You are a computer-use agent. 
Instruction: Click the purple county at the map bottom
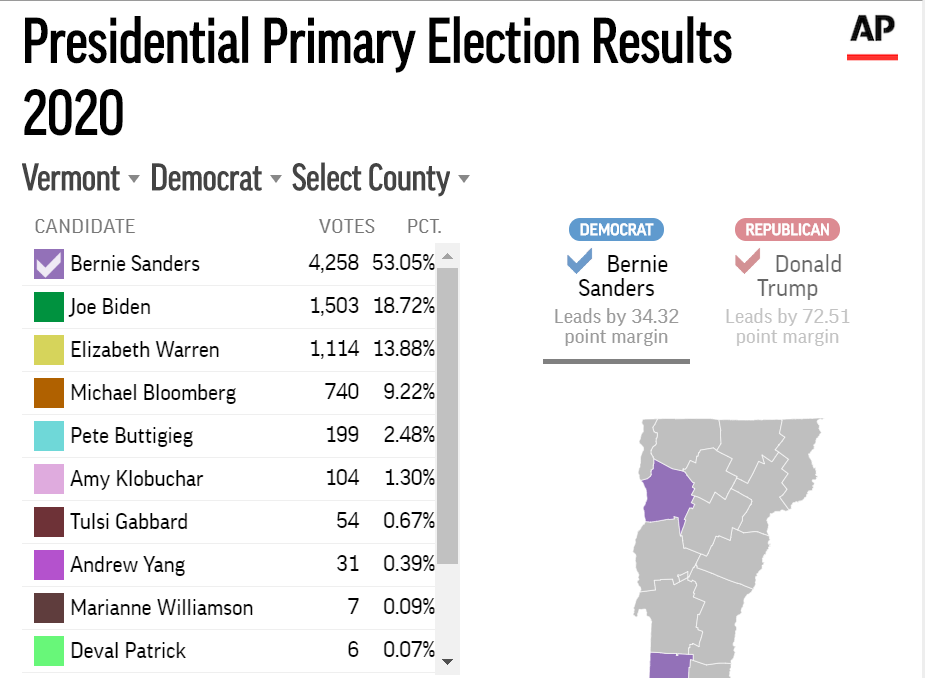pyautogui.click(x=670, y=666)
